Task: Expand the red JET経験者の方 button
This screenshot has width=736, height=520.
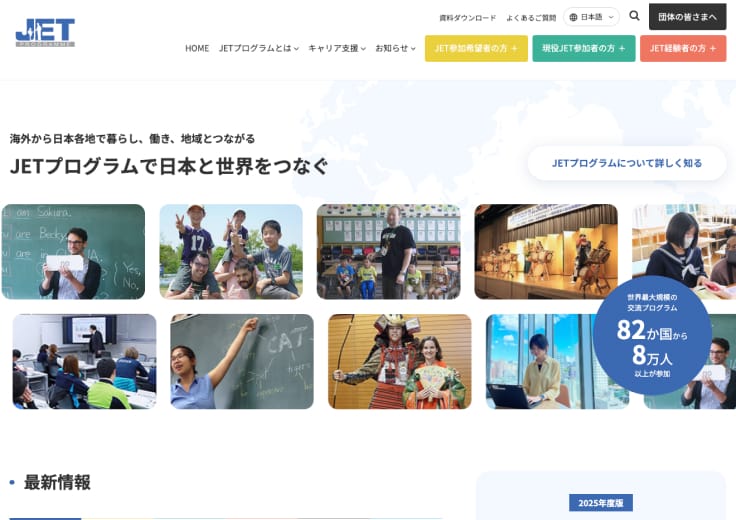Action: 683,48
